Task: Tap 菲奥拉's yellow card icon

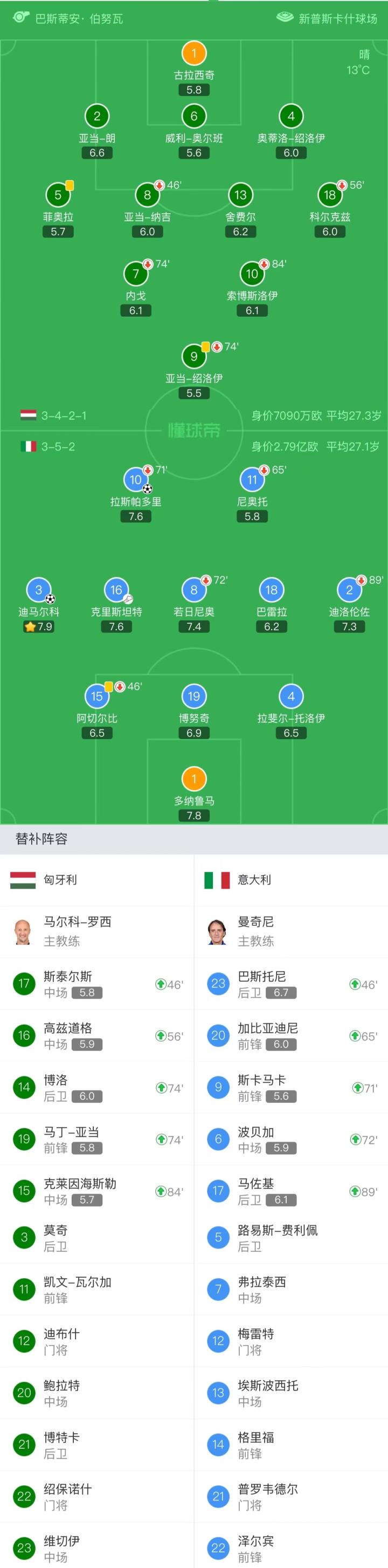Action: [x=70, y=185]
